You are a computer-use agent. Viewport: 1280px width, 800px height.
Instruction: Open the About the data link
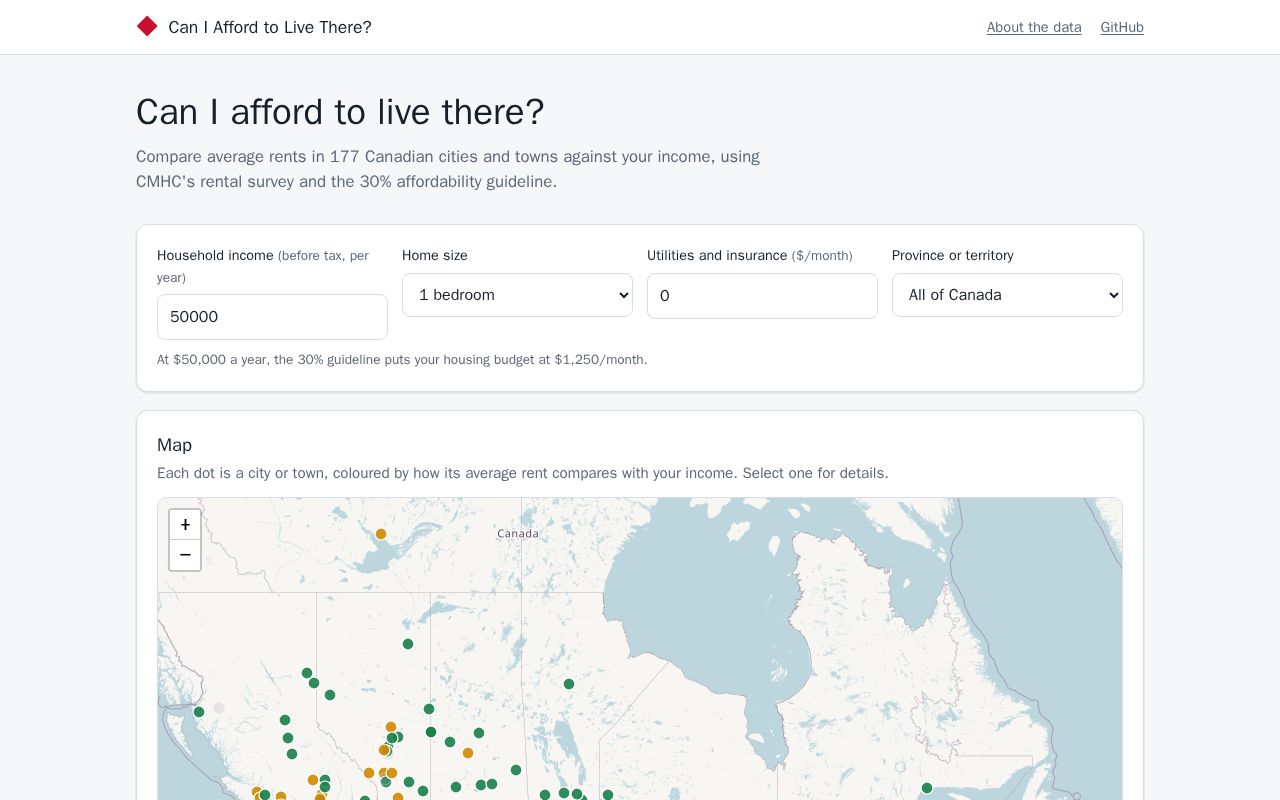(1034, 27)
